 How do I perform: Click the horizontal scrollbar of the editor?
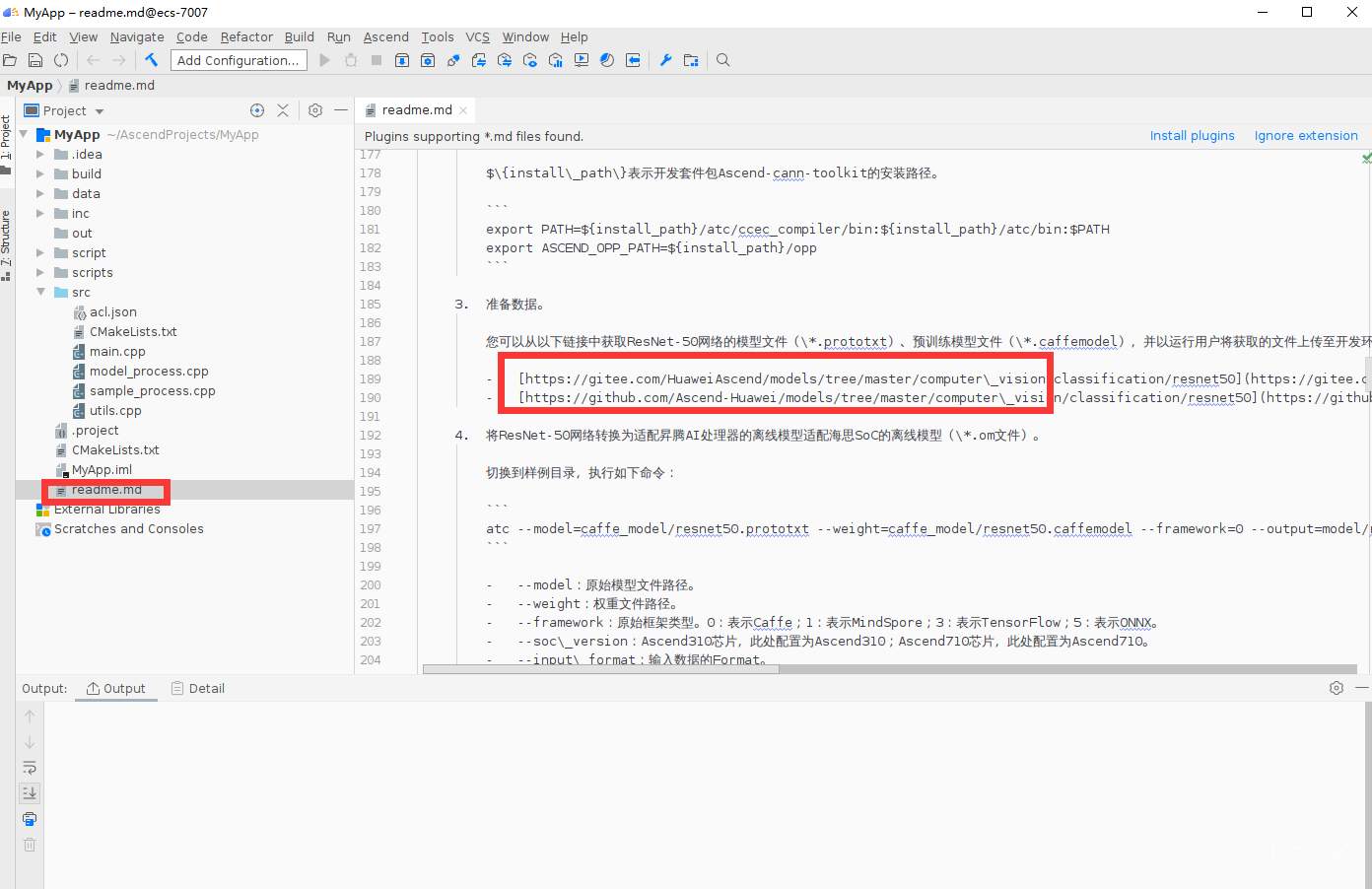pos(600,668)
